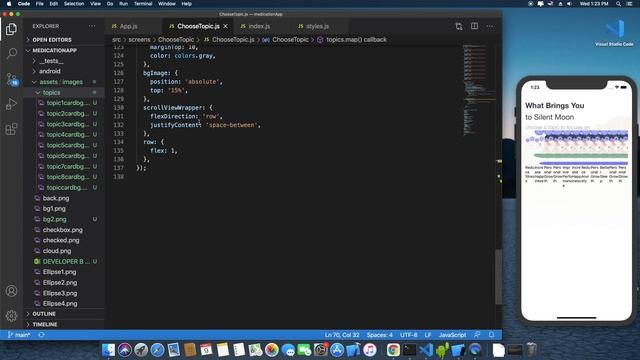Open notifications bell in status bar
The image size is (640, 360).
pos(491,335)
